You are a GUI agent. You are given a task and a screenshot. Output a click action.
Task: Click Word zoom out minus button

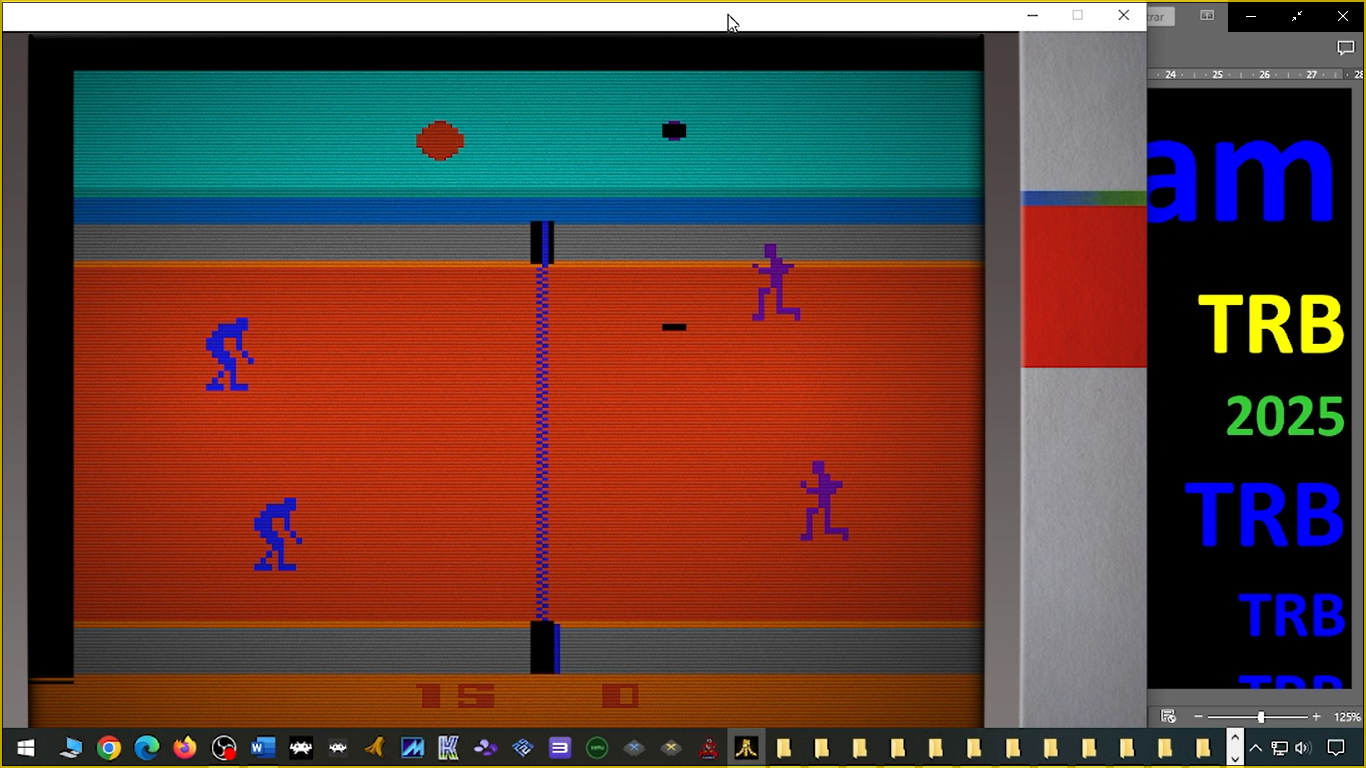point(1198,717)
